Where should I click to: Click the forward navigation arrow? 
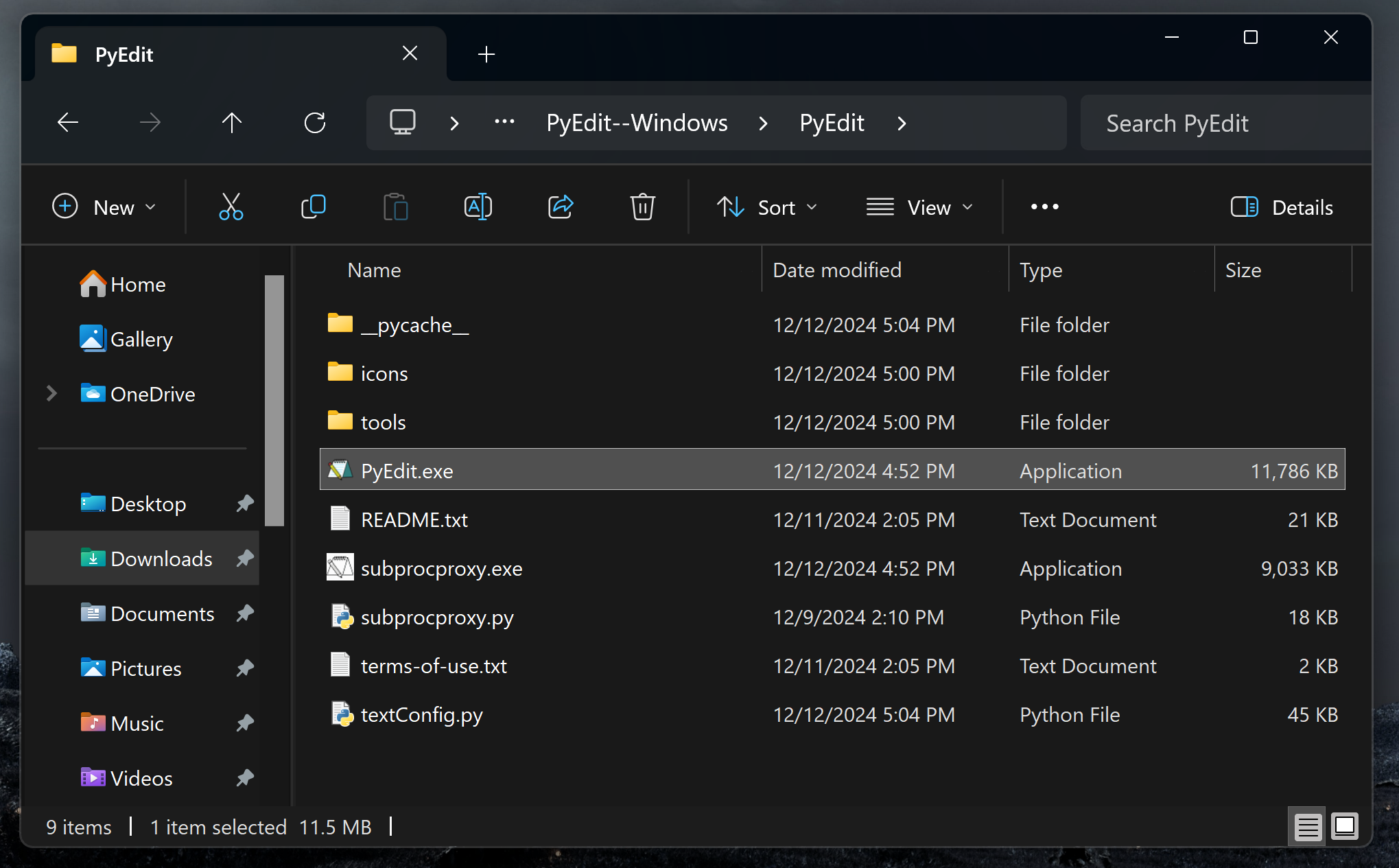click(x=150, y=123)
